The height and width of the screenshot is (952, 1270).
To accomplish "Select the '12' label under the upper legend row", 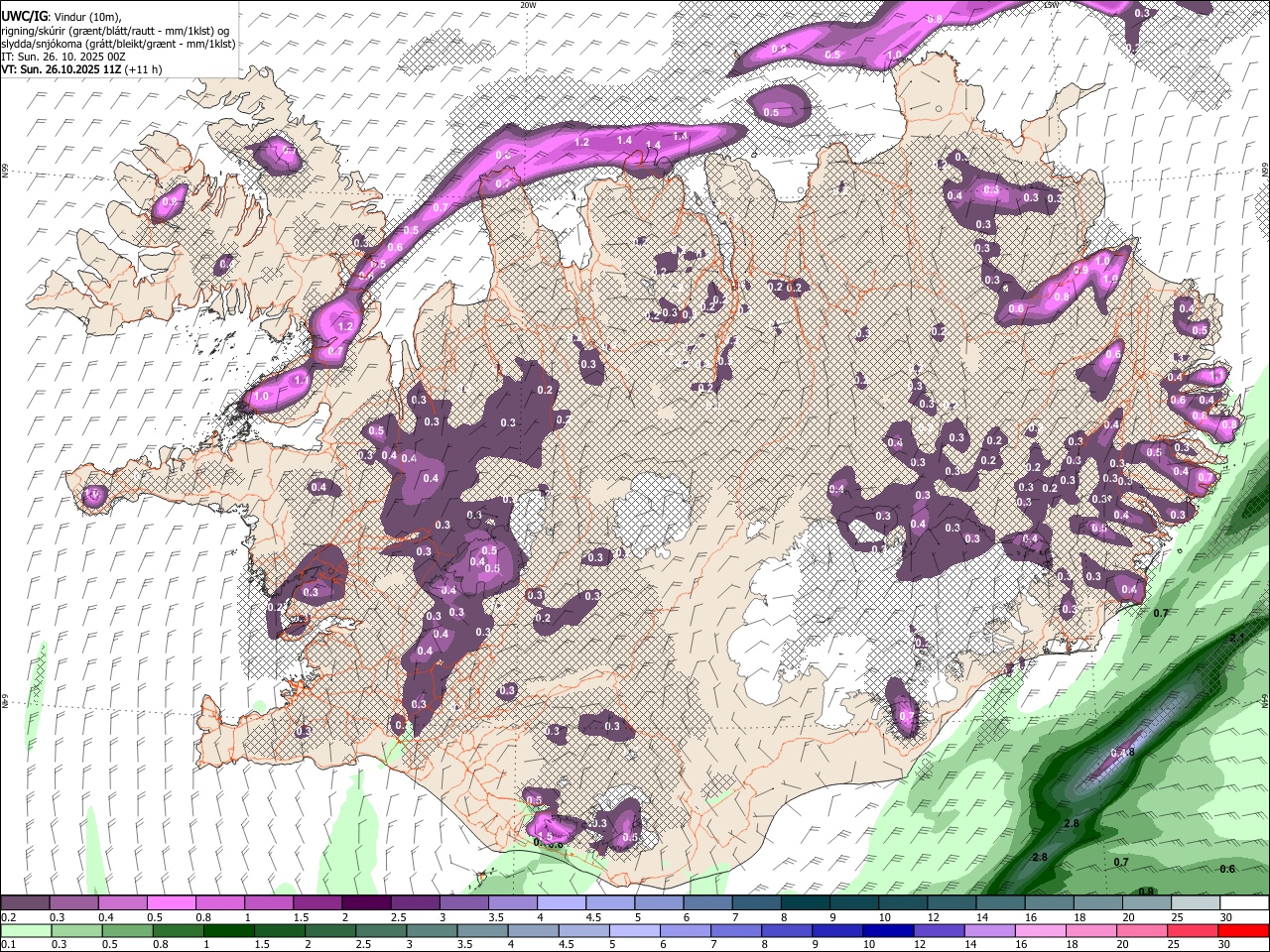I will pyautogui.click(x=934, y=917).
